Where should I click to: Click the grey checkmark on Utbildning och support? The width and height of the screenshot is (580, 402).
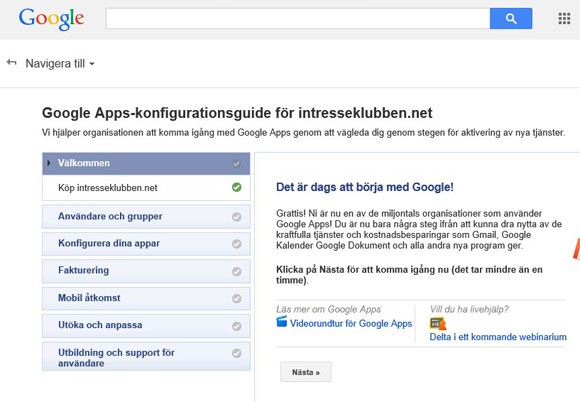pos(237,353)
